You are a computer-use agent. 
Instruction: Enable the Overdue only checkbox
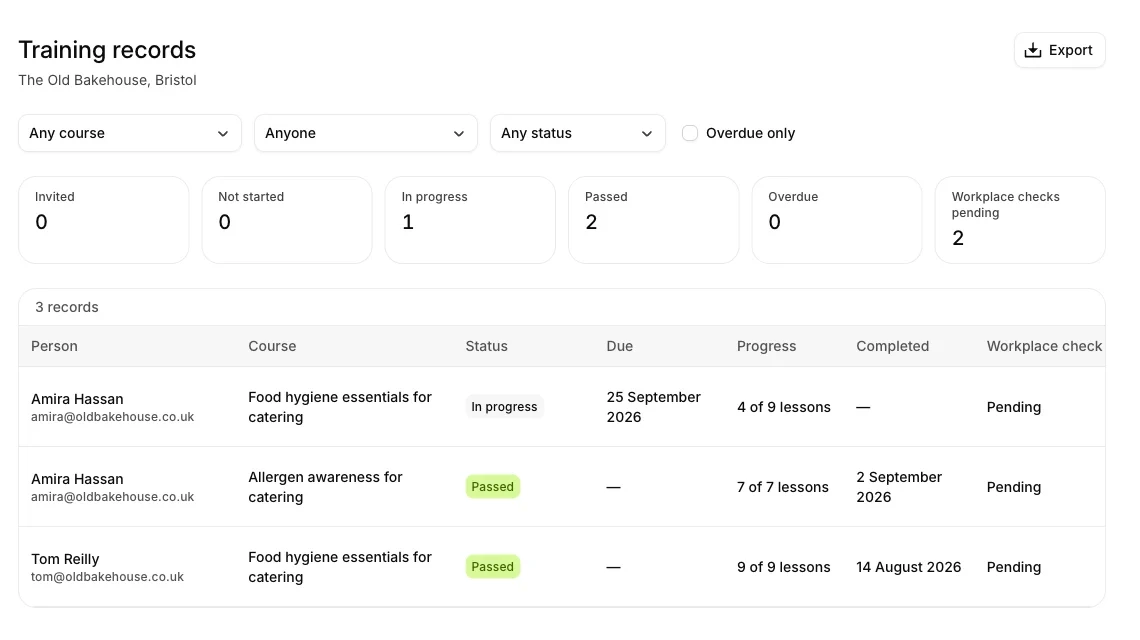[x=690, y=133]
